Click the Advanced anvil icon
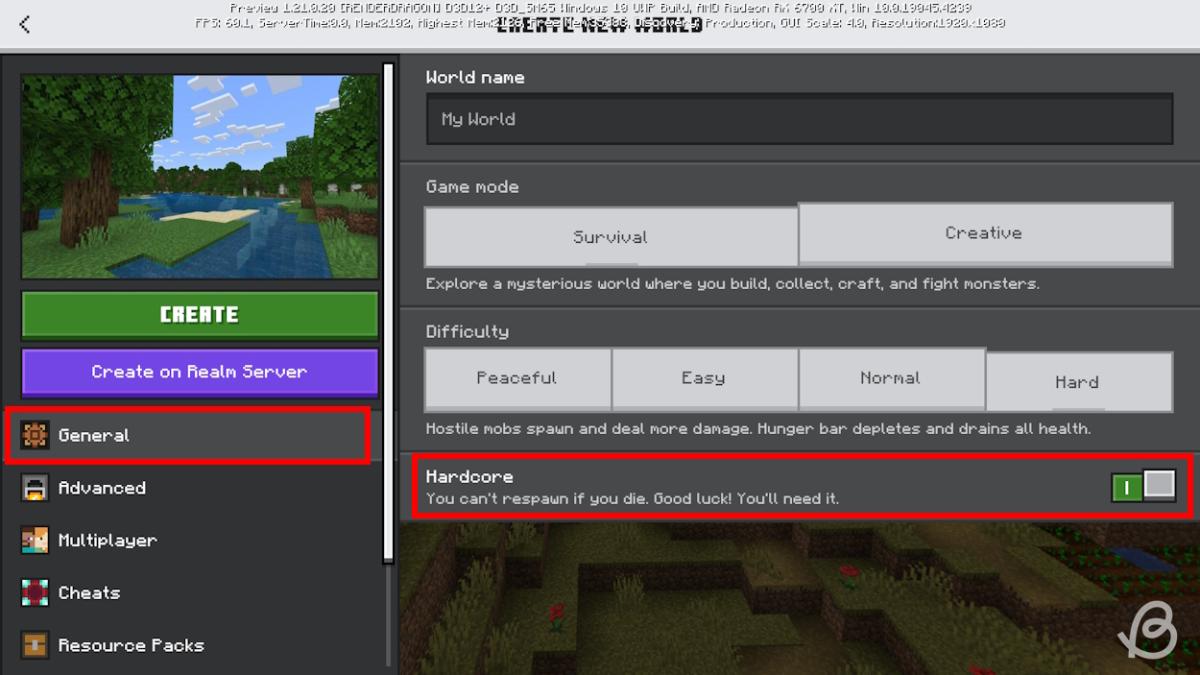The height and width of the screenshot is (675, 1200). (36, 488)
